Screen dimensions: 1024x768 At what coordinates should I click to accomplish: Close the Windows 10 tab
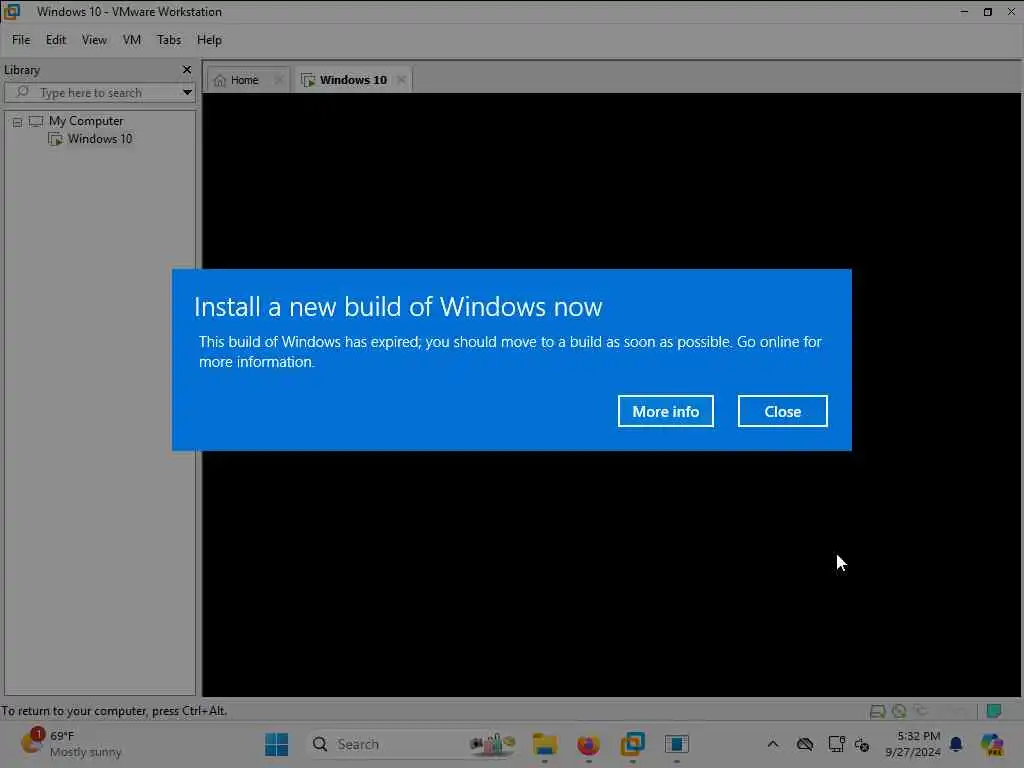point(401,80)
